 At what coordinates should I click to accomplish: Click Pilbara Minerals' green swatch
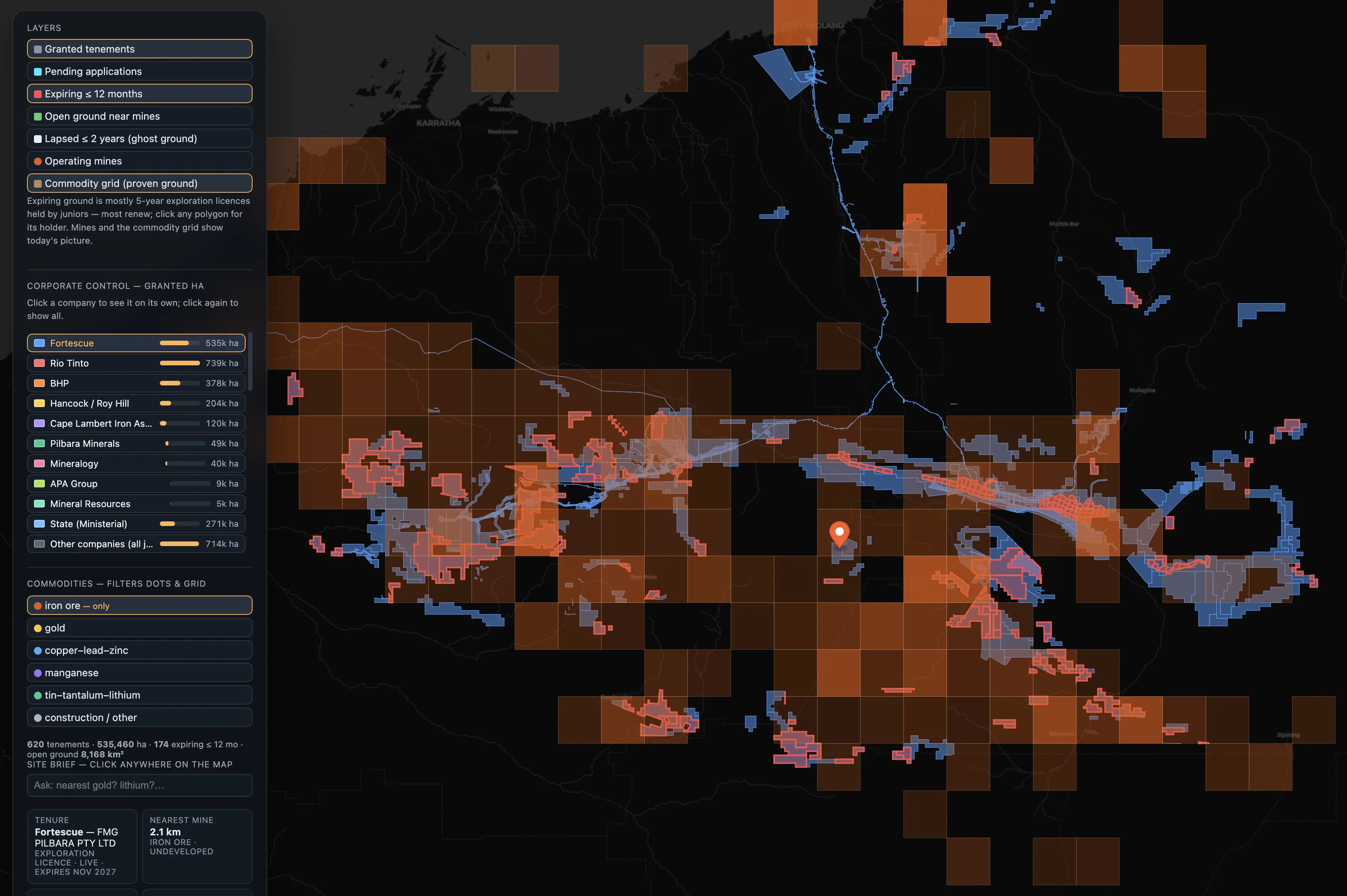click(x=39, y=443)
